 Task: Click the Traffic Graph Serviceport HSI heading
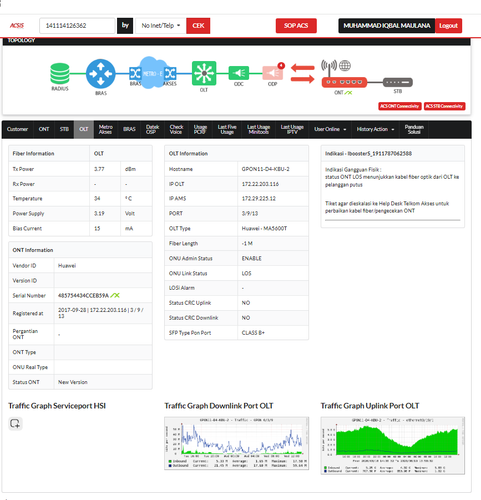[57, 406]
